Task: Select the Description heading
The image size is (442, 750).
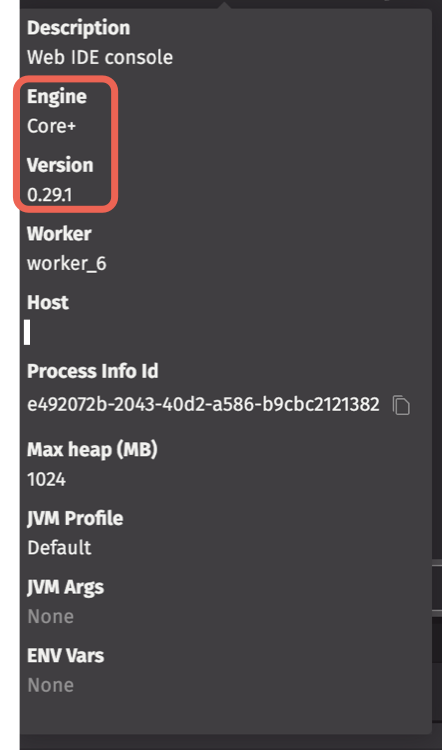Action: click(x=78, y=28)
